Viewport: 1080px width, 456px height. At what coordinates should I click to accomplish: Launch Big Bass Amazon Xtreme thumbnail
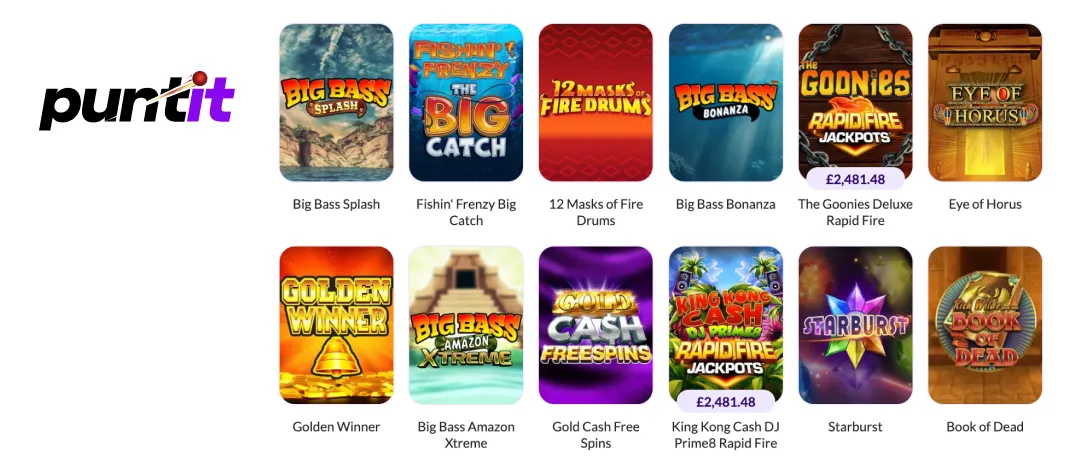(x=466, y=325)
